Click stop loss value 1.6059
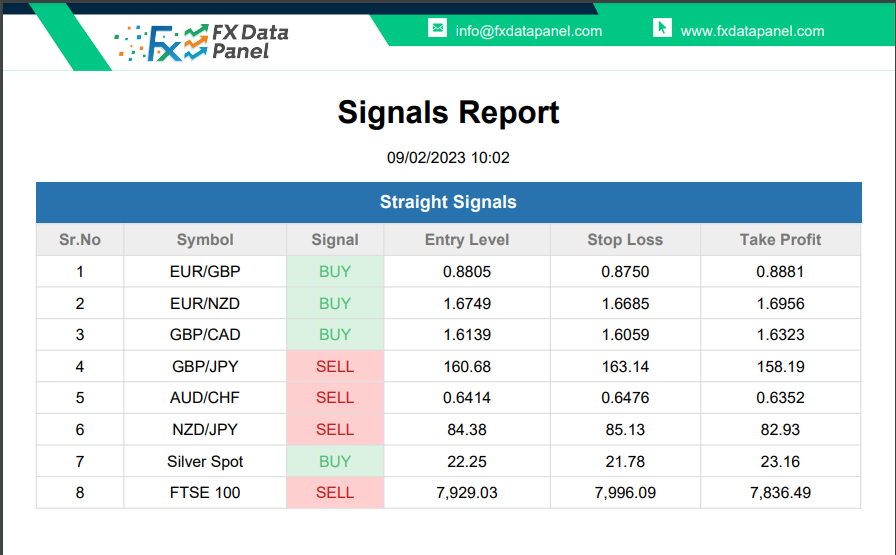The image size is (896, 555). point(625,334)
